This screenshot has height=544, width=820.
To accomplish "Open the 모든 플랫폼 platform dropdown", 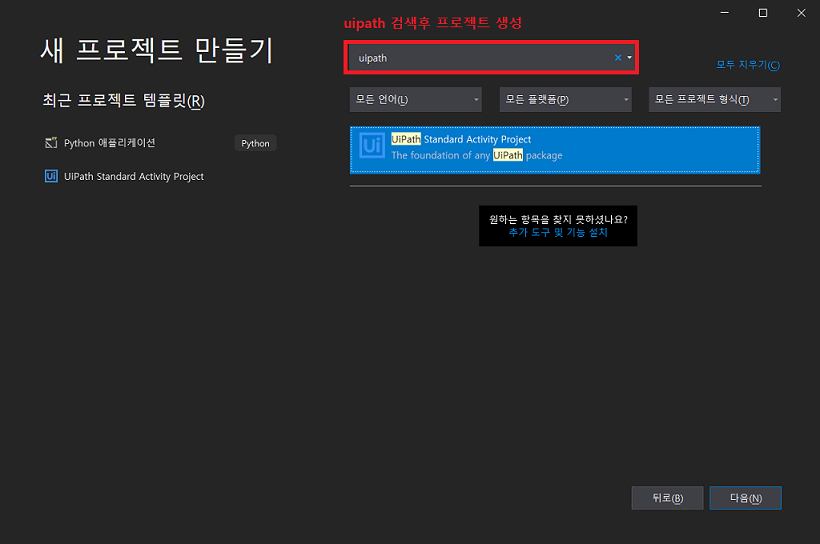I will (x=565, y=99).
